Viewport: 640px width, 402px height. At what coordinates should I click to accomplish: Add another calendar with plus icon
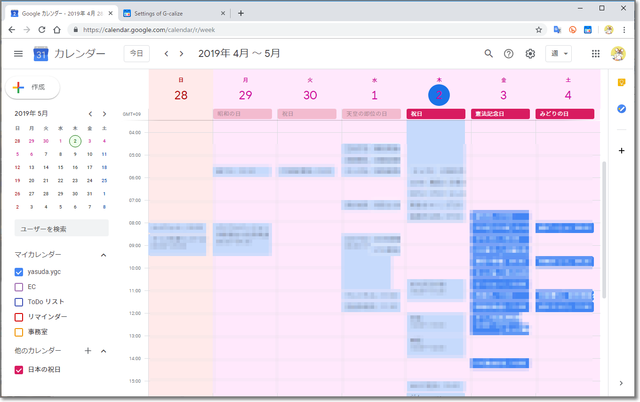click(x=88, y=351)
